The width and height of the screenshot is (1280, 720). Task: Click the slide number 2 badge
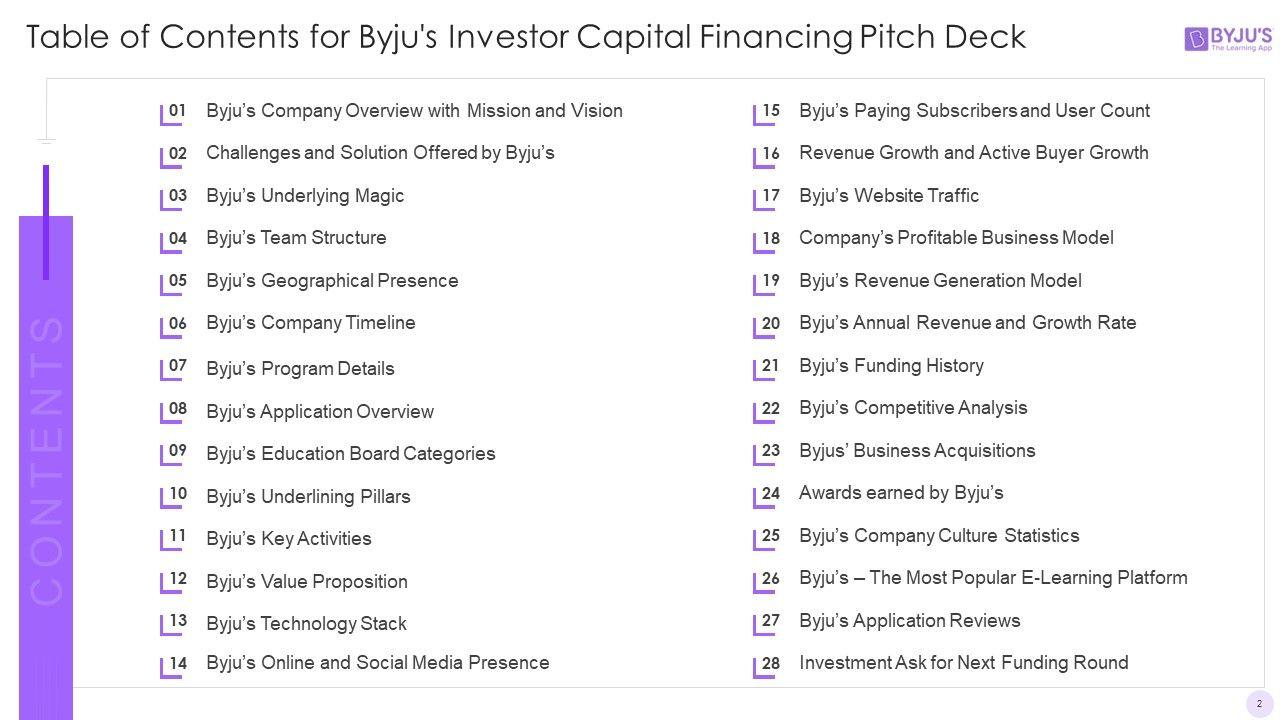tap(1259, 704)
